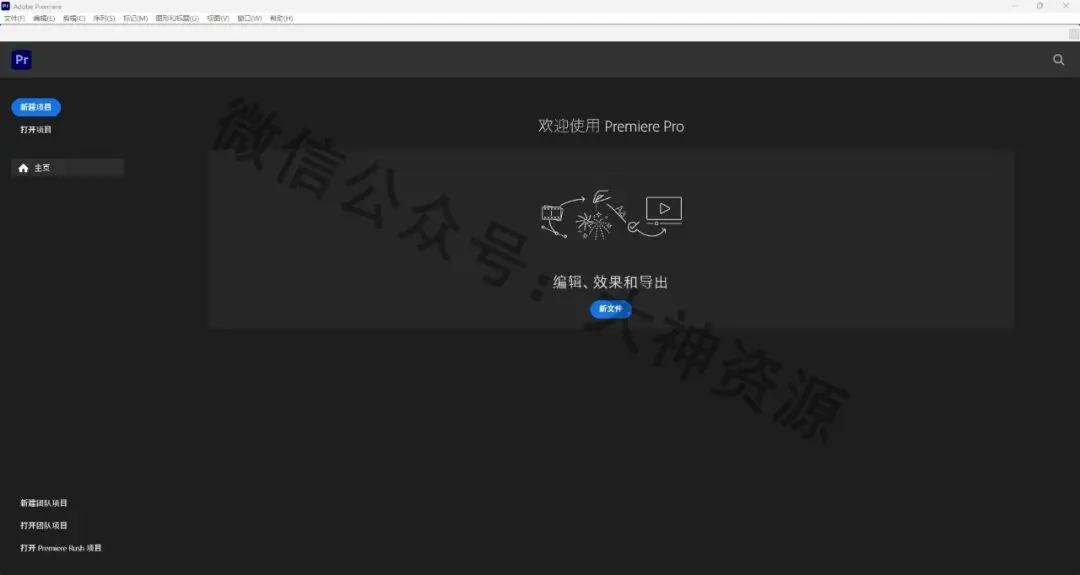Screen dimensions: 1080x575
Task: Click 新建团队项目 link
Action: 43,503
